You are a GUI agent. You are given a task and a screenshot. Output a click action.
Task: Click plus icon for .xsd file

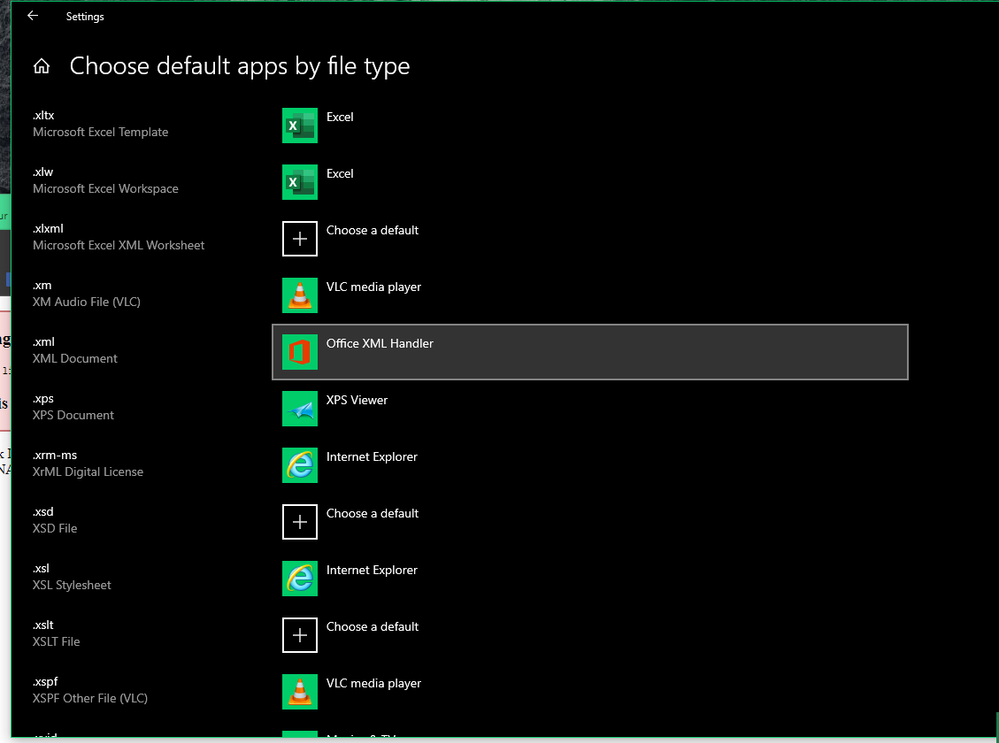299,522
